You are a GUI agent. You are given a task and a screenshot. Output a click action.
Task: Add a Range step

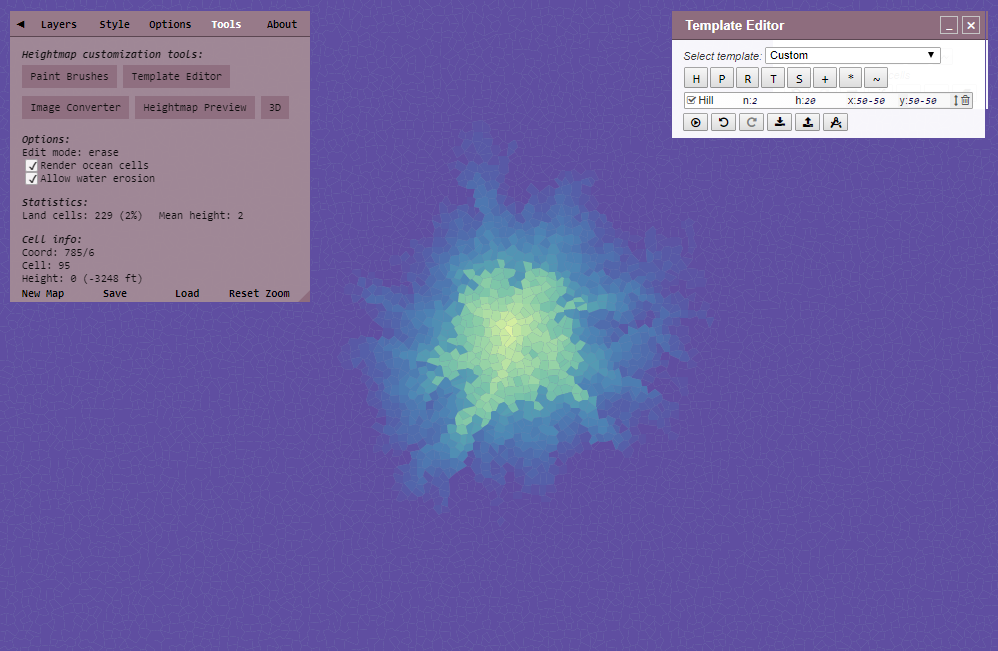click(x=747, y=78)
